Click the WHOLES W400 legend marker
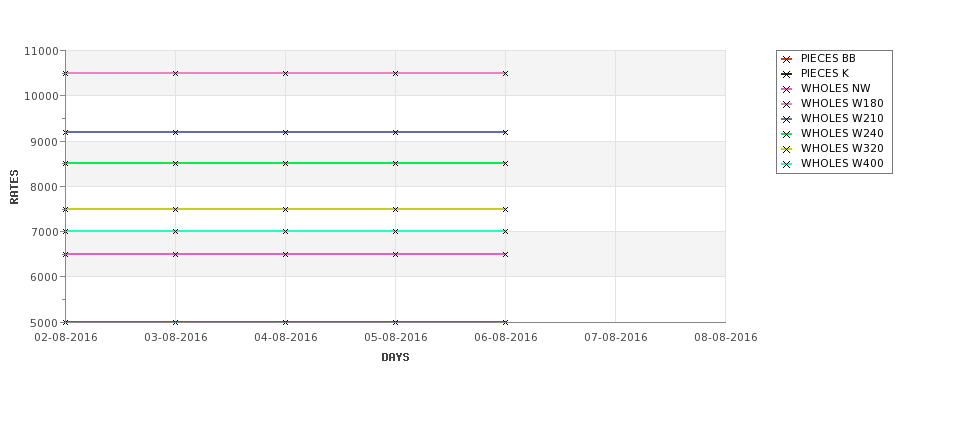975x429 pixels. tap(787, 164)
